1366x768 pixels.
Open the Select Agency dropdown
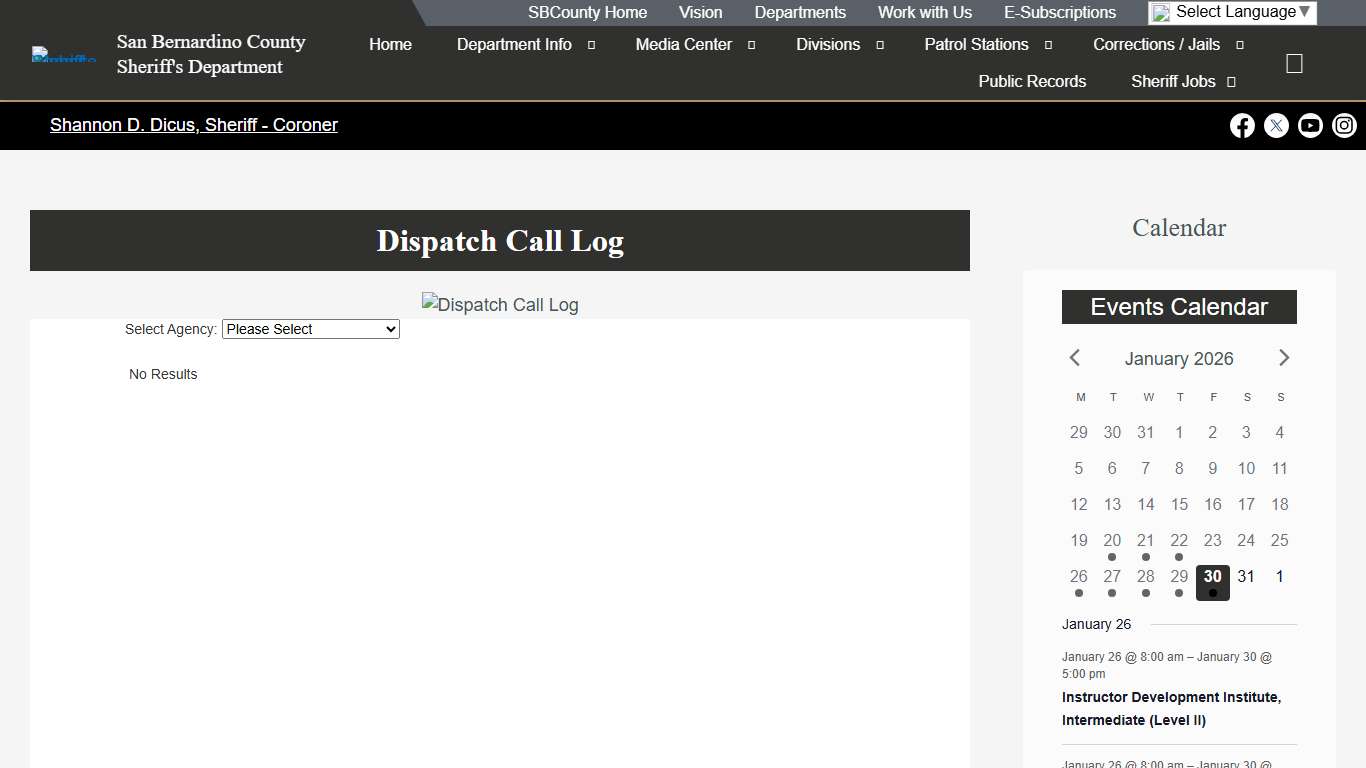click(310, 329)
